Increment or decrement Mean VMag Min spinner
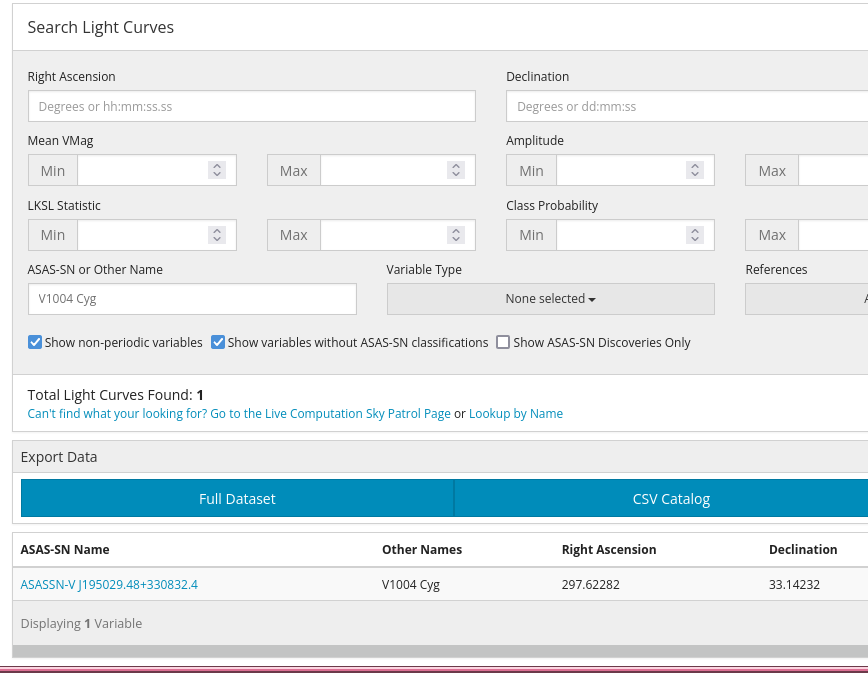 217,171
